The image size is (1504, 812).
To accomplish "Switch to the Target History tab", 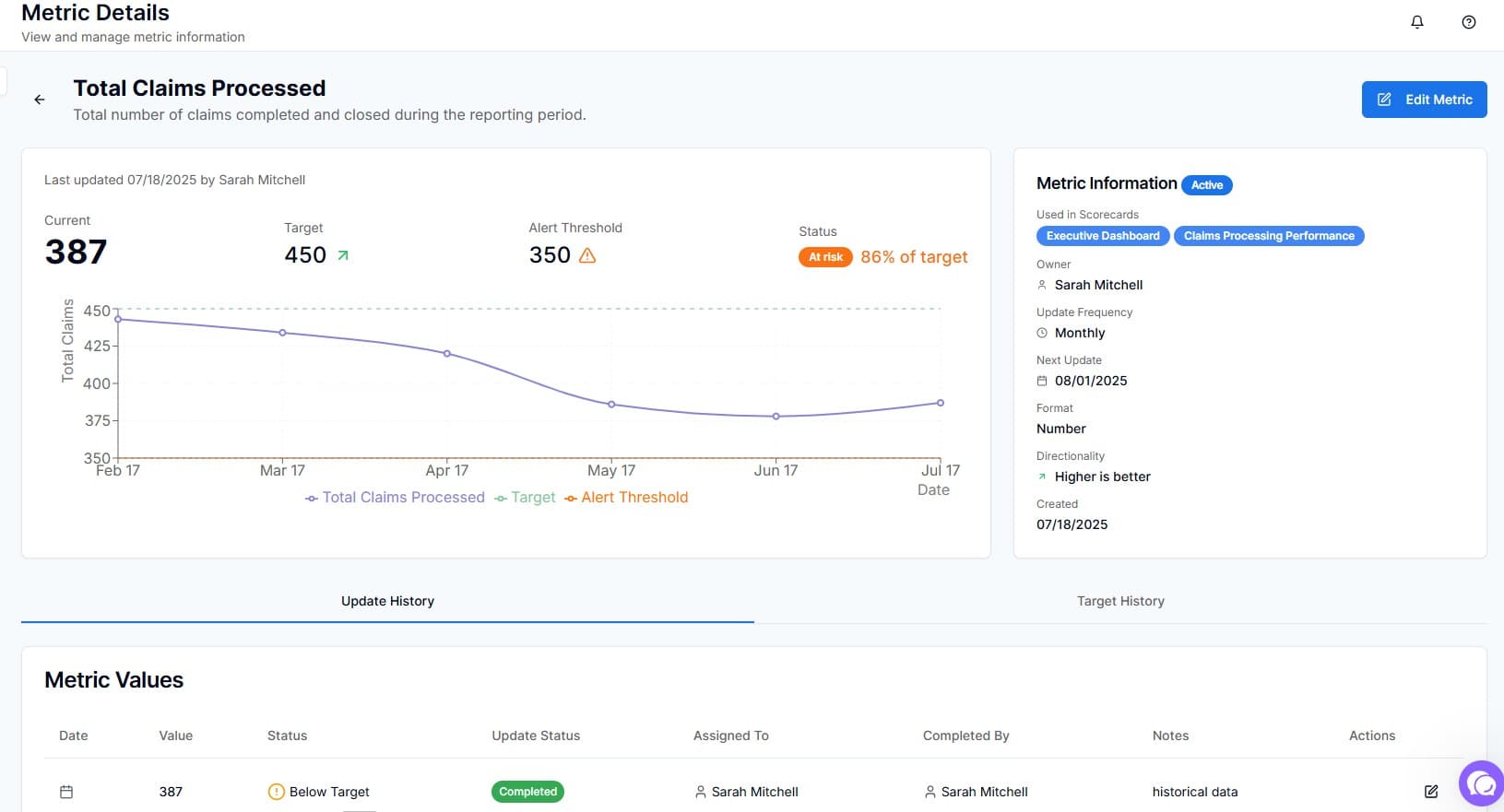I will [x=1120, y=601].
